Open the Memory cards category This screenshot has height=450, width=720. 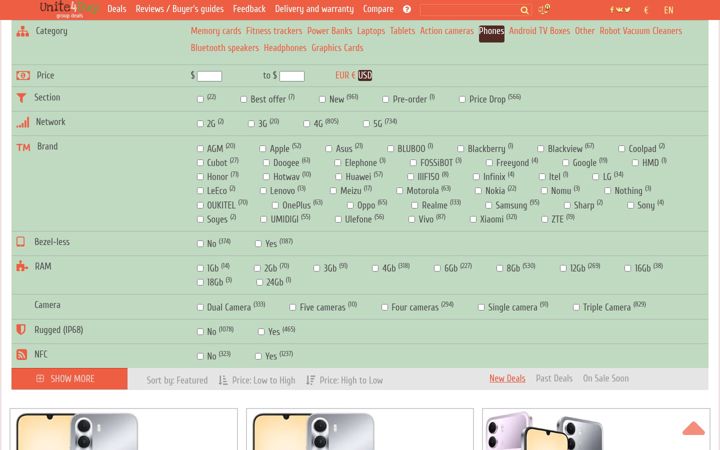click(215, 31)
